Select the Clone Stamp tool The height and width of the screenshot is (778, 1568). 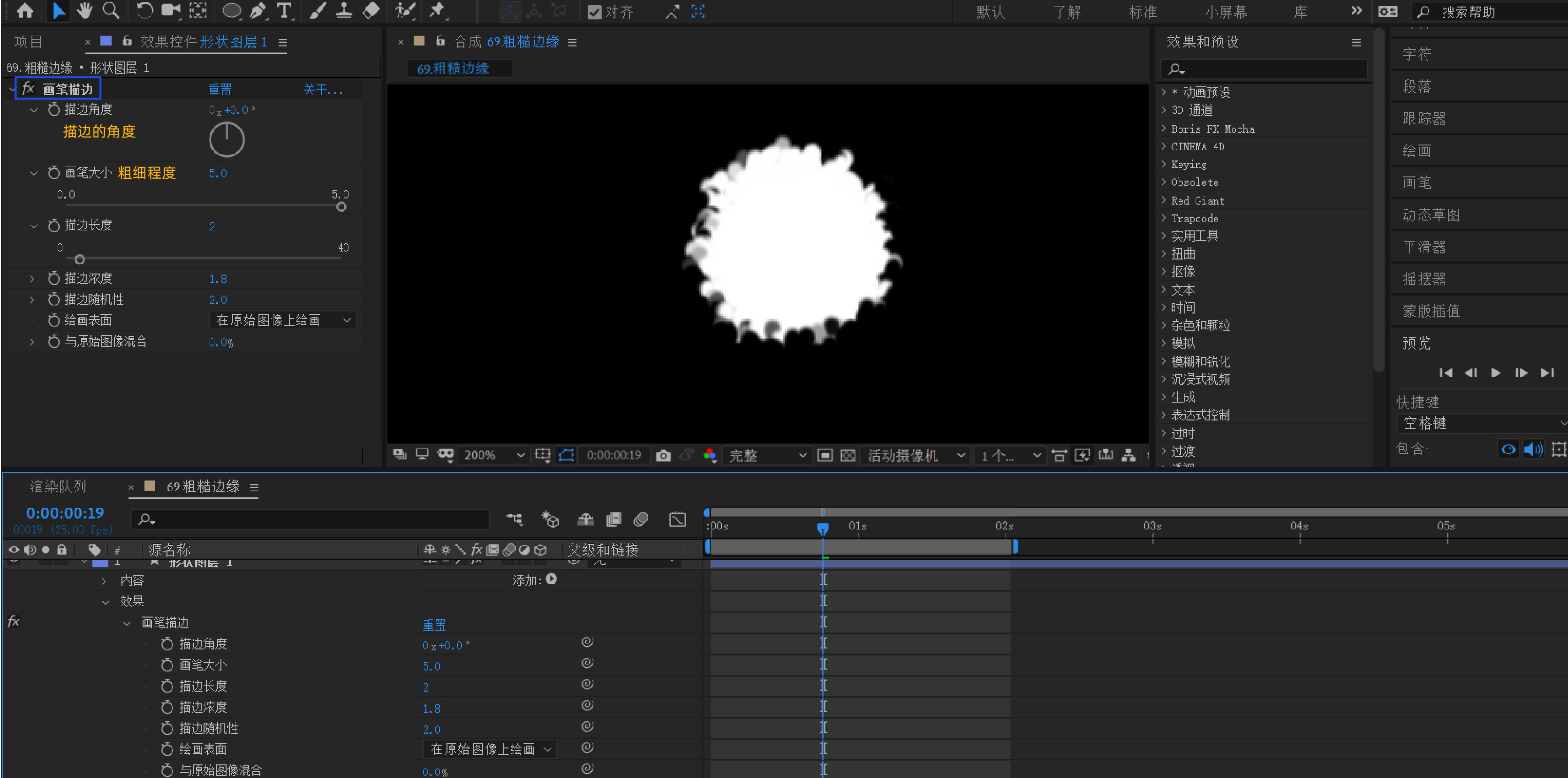coord(344,10)
